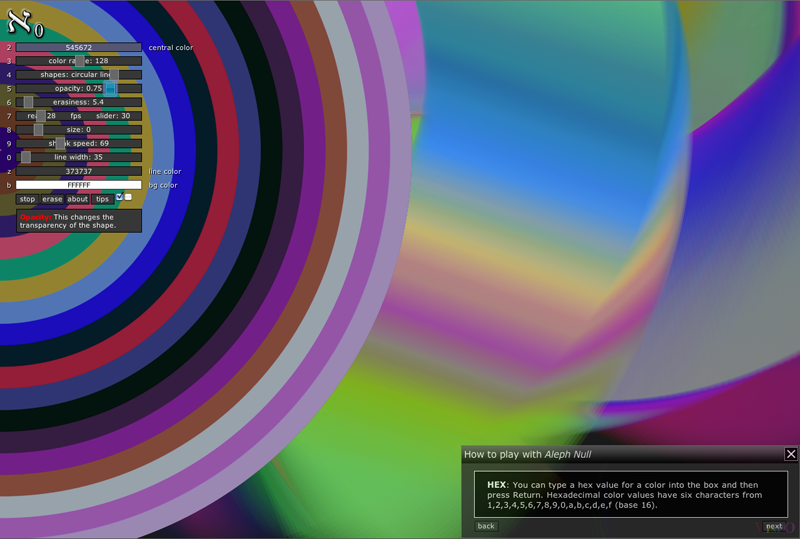Click the line color hex field
The width and height of the screenshot is (800, 539).
(78, 171)
